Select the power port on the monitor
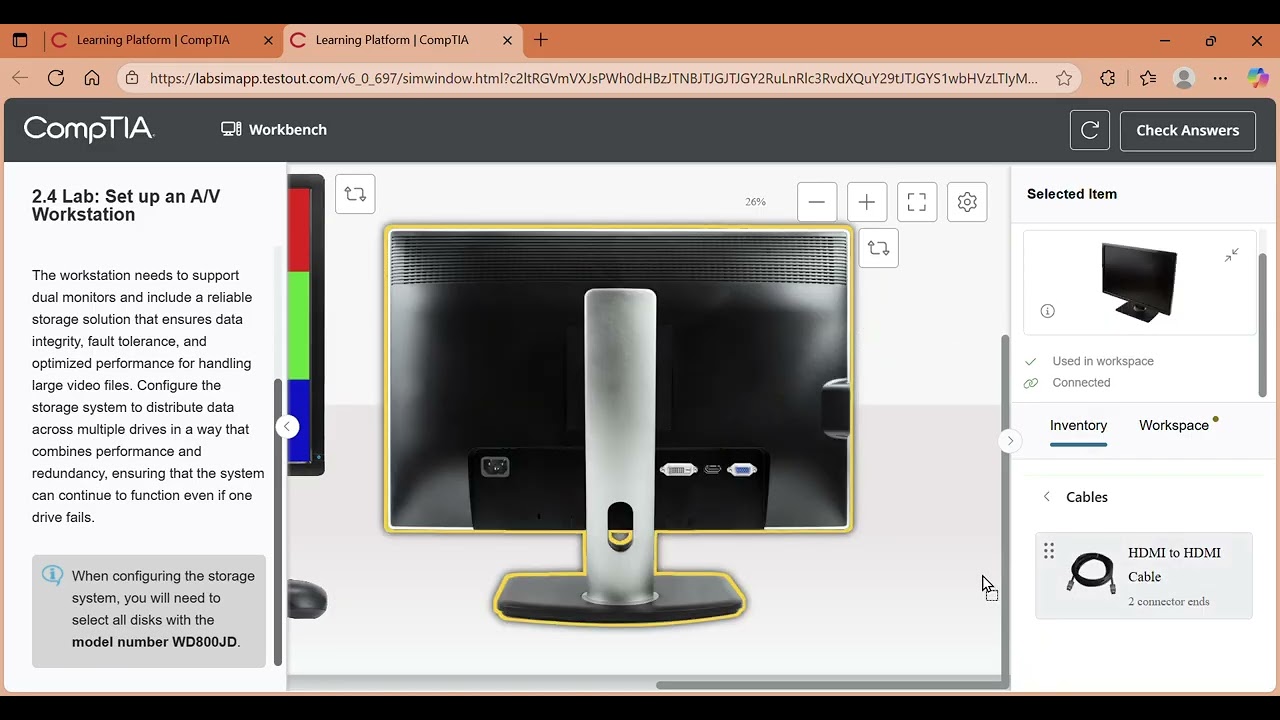Viewport: 1280px width, 720px height. point(495,466)
